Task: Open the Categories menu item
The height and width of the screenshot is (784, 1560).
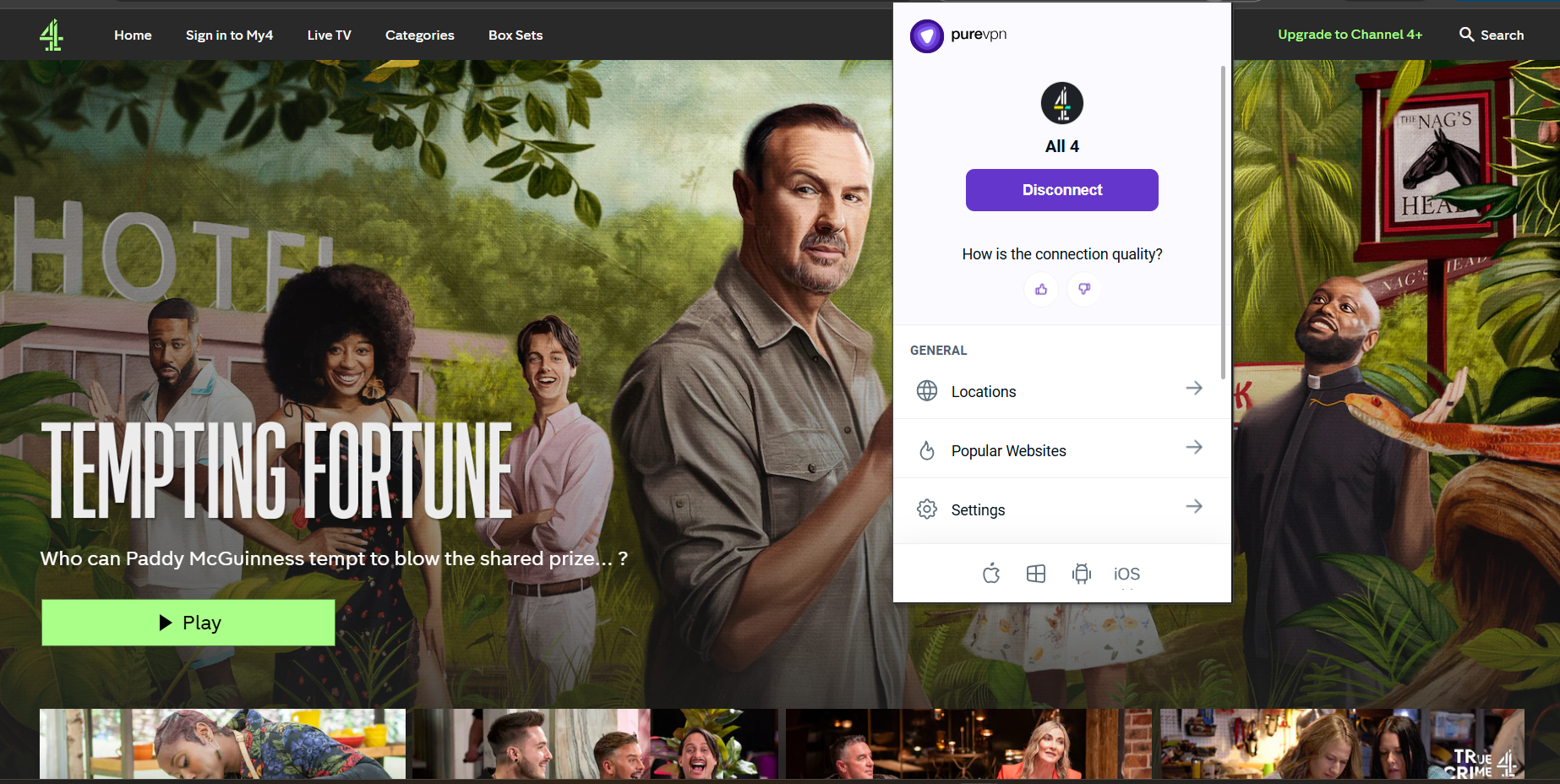Action: click(419, 35)
